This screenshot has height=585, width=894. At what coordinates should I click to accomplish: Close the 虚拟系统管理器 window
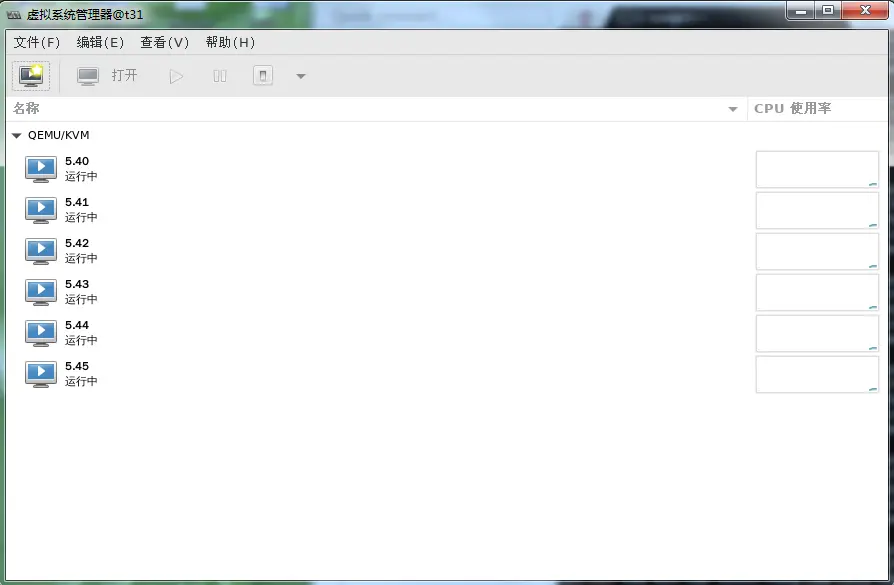click(x=865, y=11)
